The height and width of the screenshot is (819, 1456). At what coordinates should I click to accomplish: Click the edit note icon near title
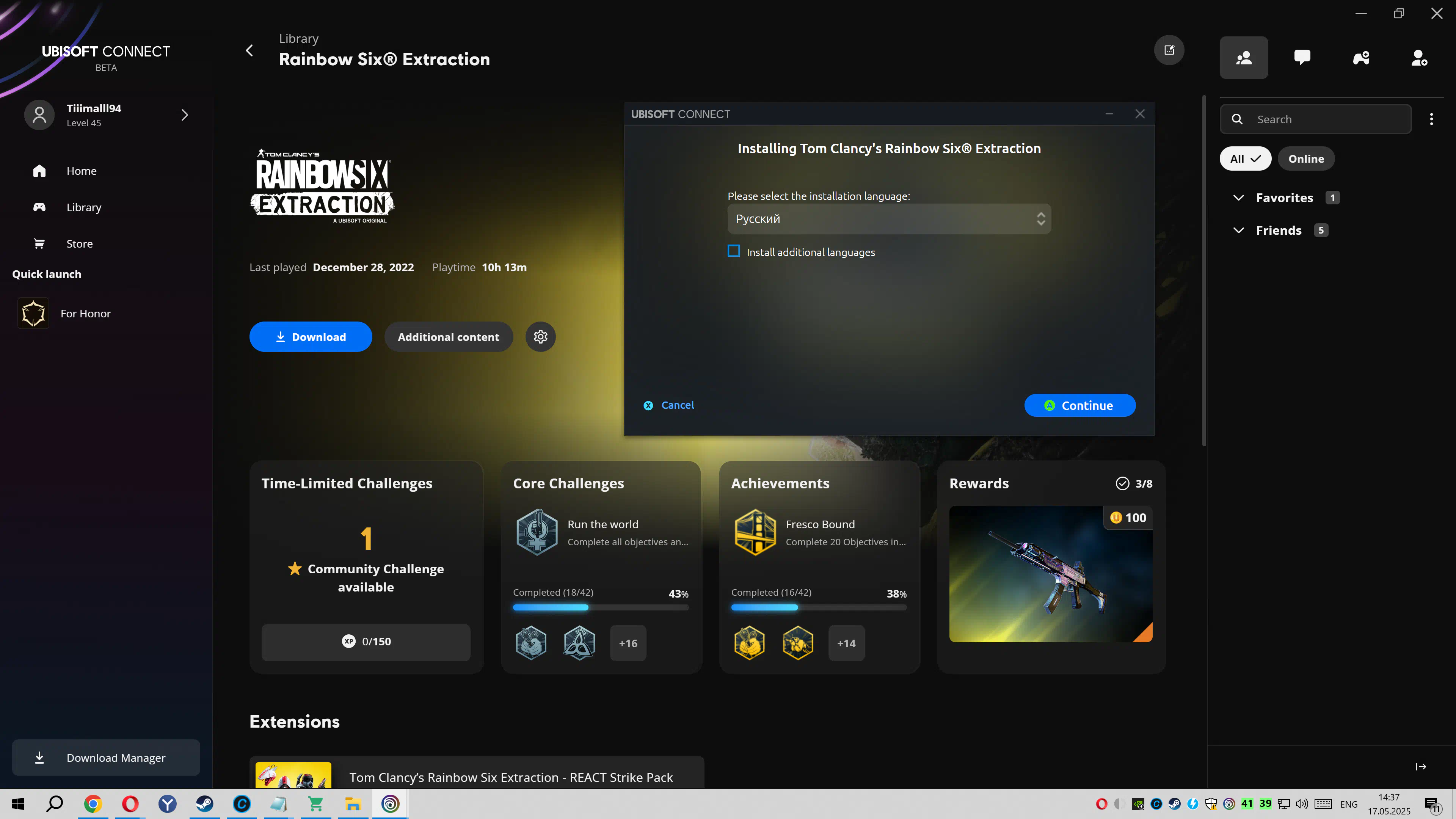point(1169,50)
